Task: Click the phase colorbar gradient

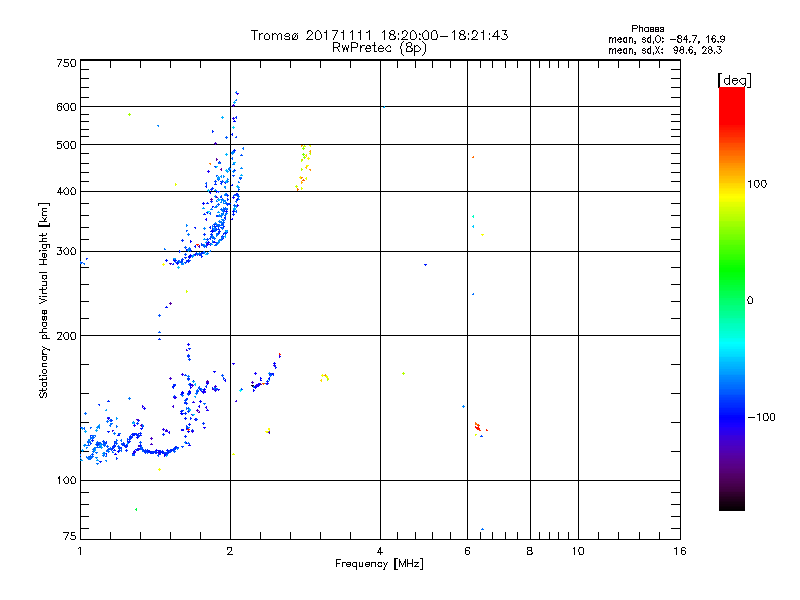Action: 732,298
